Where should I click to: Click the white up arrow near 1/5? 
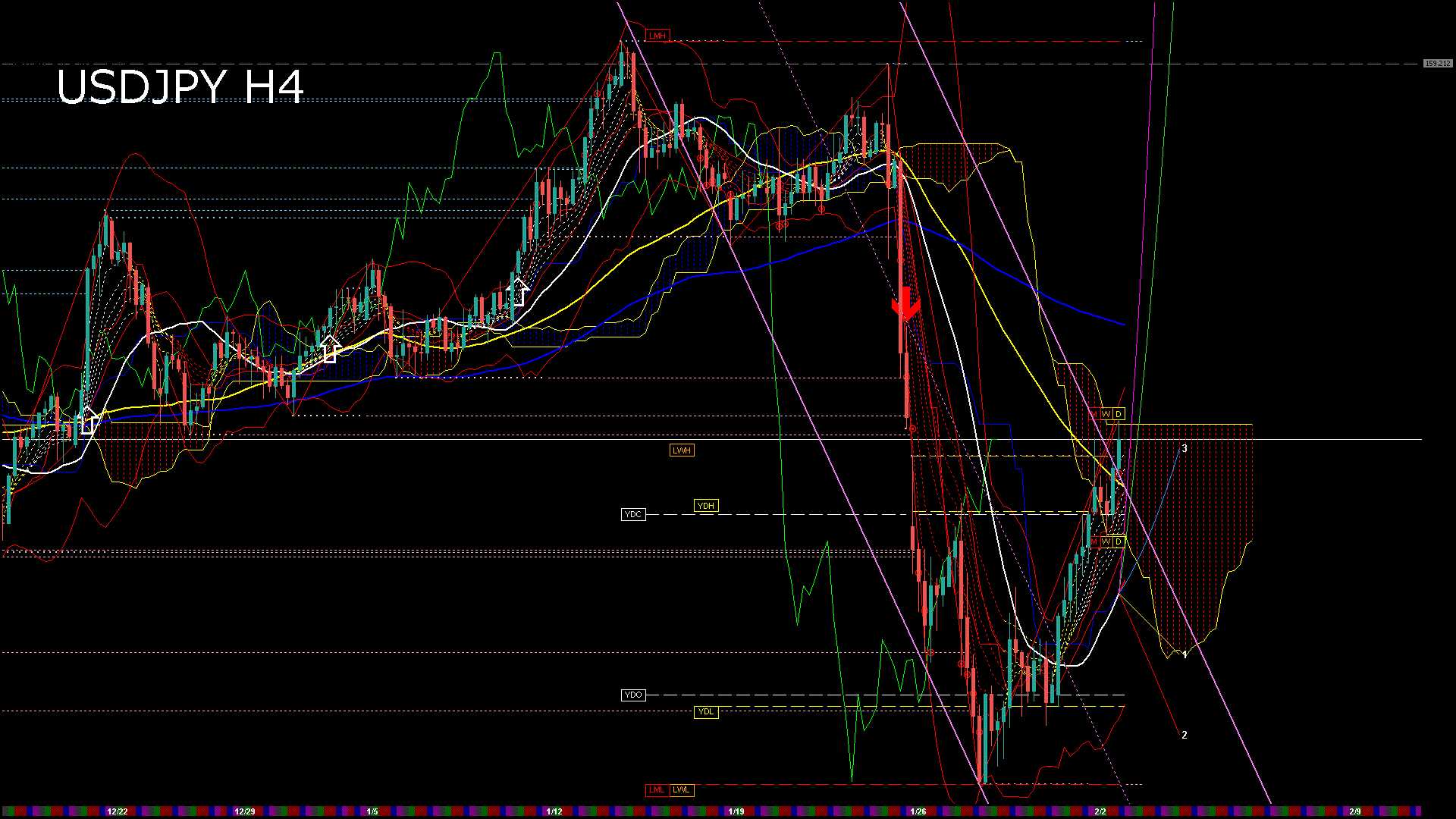331,349
